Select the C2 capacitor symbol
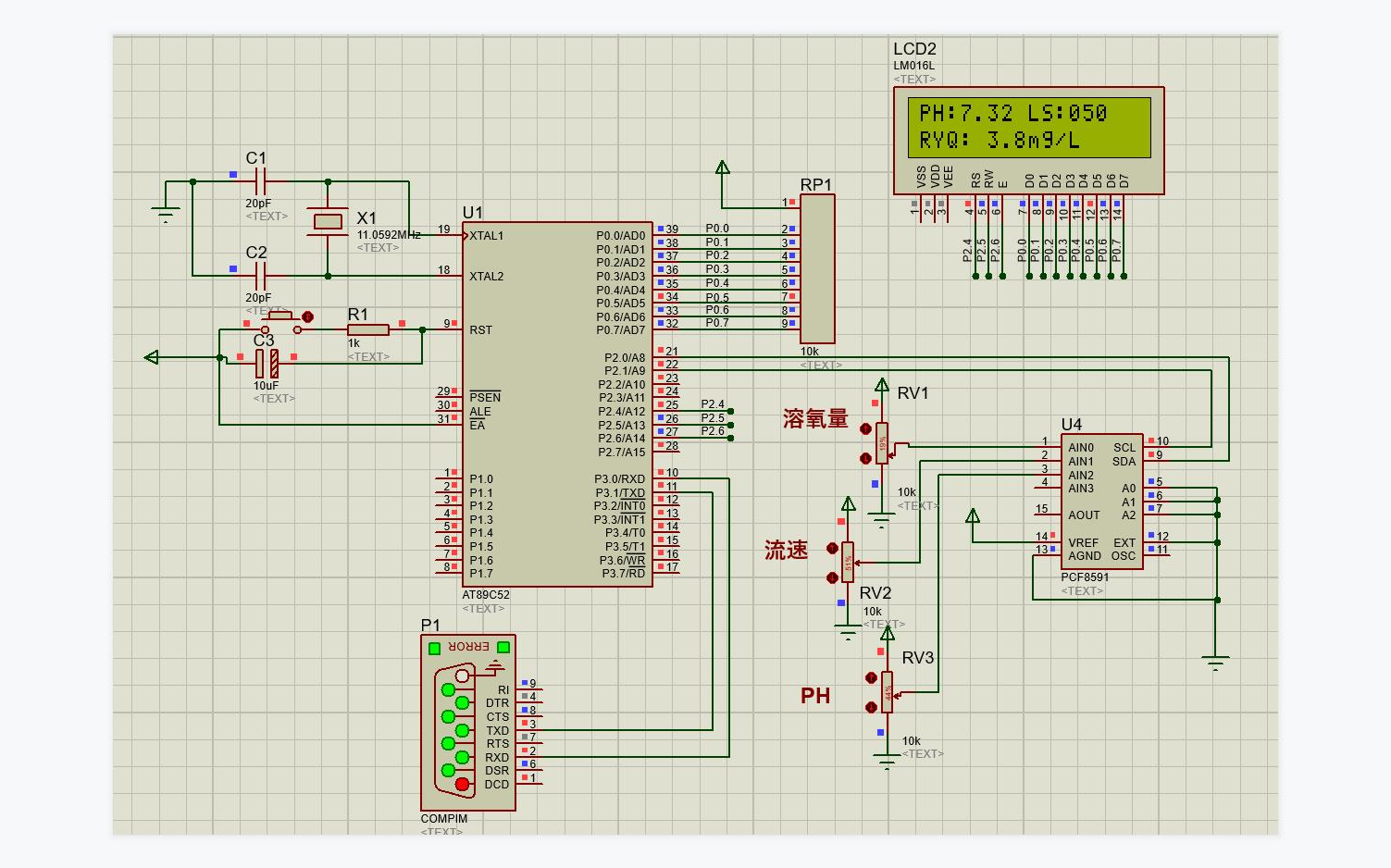Viewport: 1391px width, 868px height. point(260,276)
